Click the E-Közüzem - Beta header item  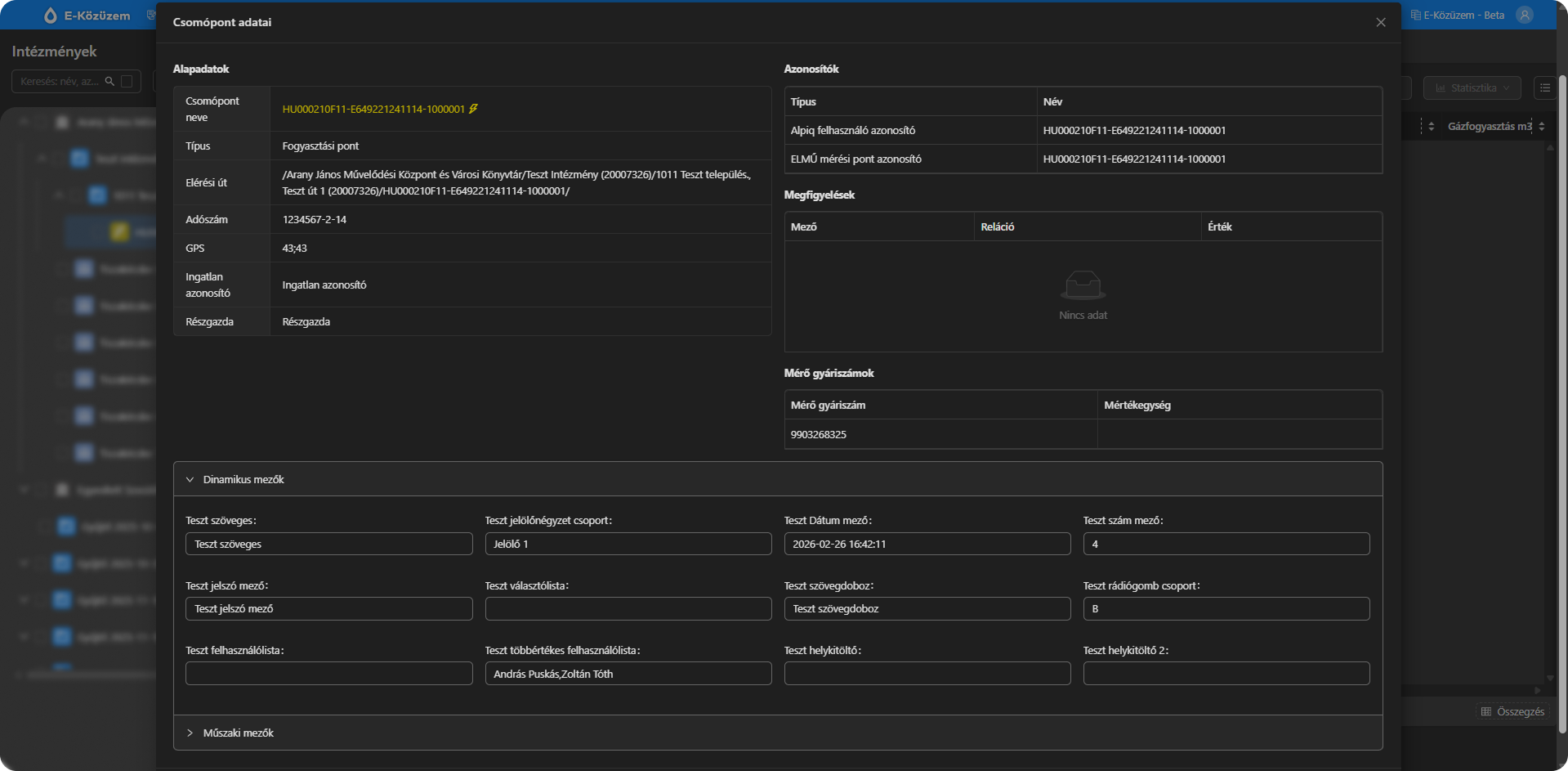[1457, 15]
